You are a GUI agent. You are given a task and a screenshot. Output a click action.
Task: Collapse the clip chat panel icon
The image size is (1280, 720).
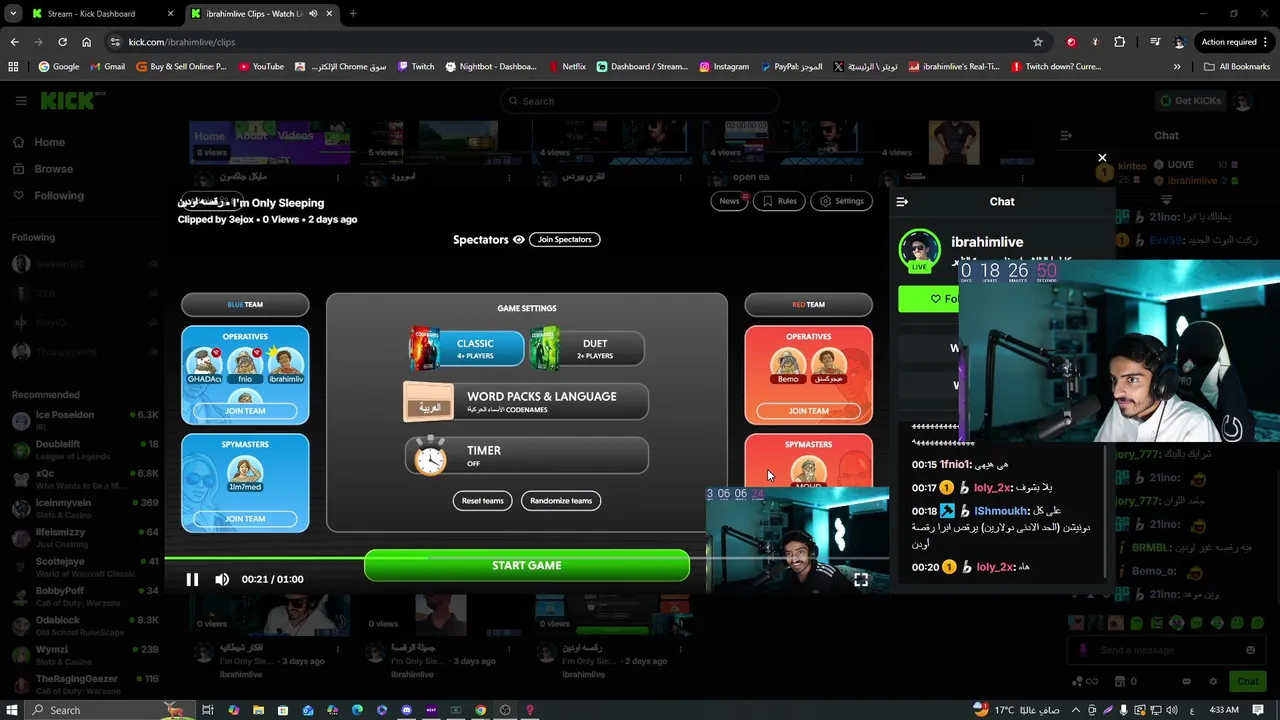pyautogui.click(x=902, y=202)
